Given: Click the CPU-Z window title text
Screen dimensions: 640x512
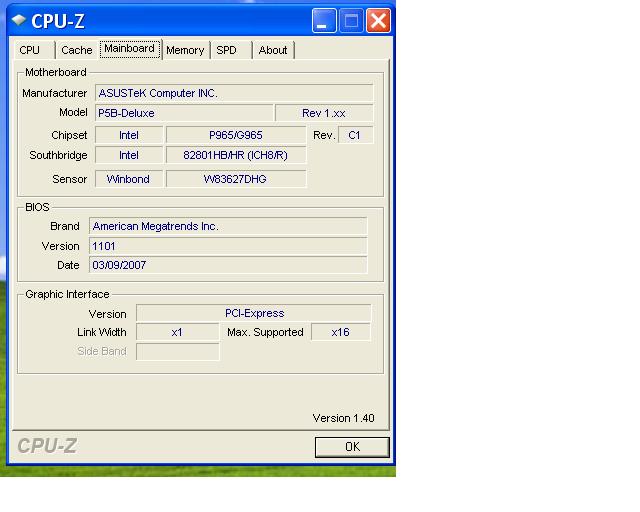Looking at the screenshot, I should coord(58,21).
